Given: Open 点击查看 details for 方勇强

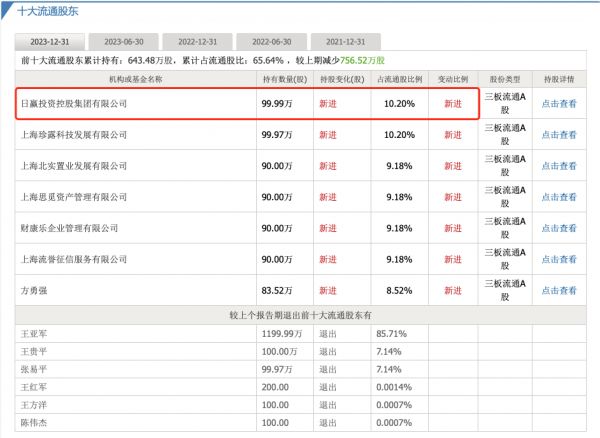Looking at the screenshot, I should [x=559, y=291].
